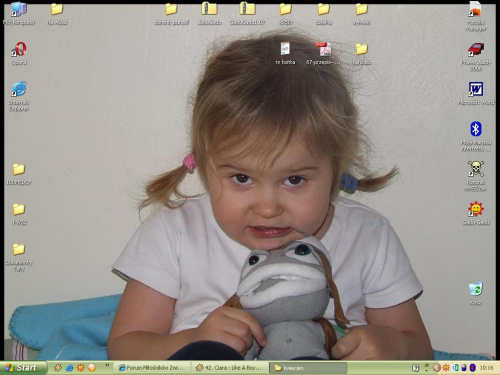500x375 pixels.
Task: Click the Start button
Action: point(23,368)
